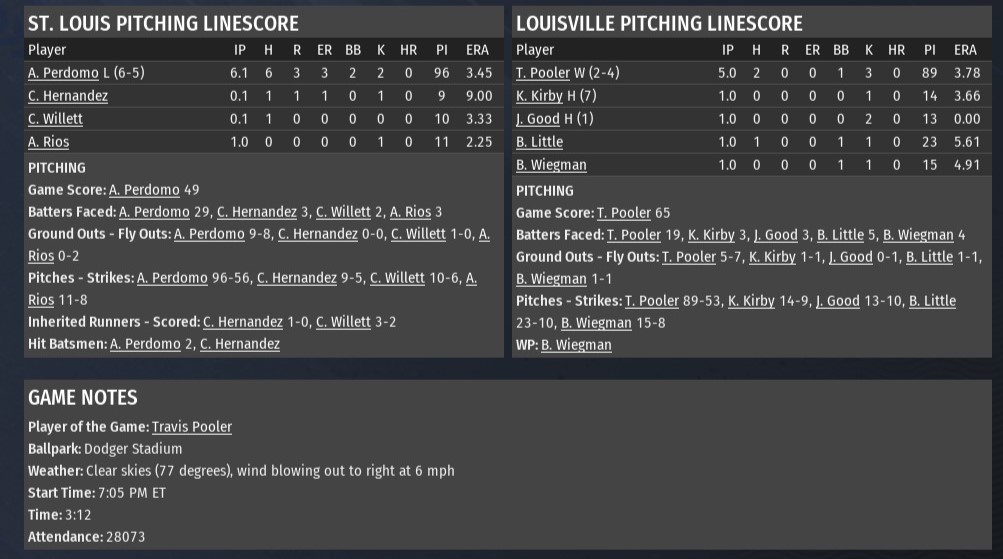This screenshot has height=559, width=1003.
Task: Open Travis Pooler Player of the Game link
Action: [192, 427]
